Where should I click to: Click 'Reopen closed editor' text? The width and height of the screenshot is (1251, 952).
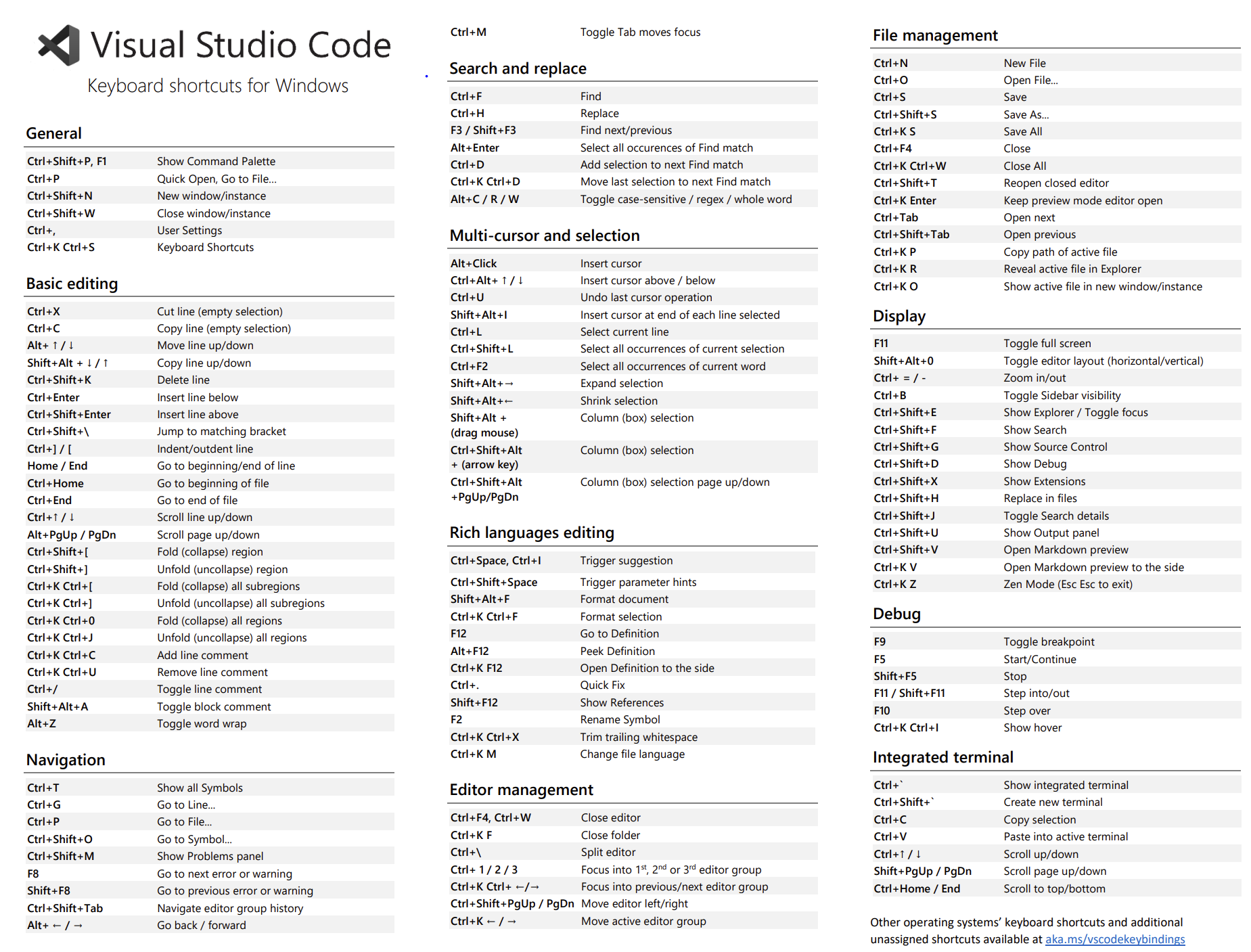[1056, 183]
